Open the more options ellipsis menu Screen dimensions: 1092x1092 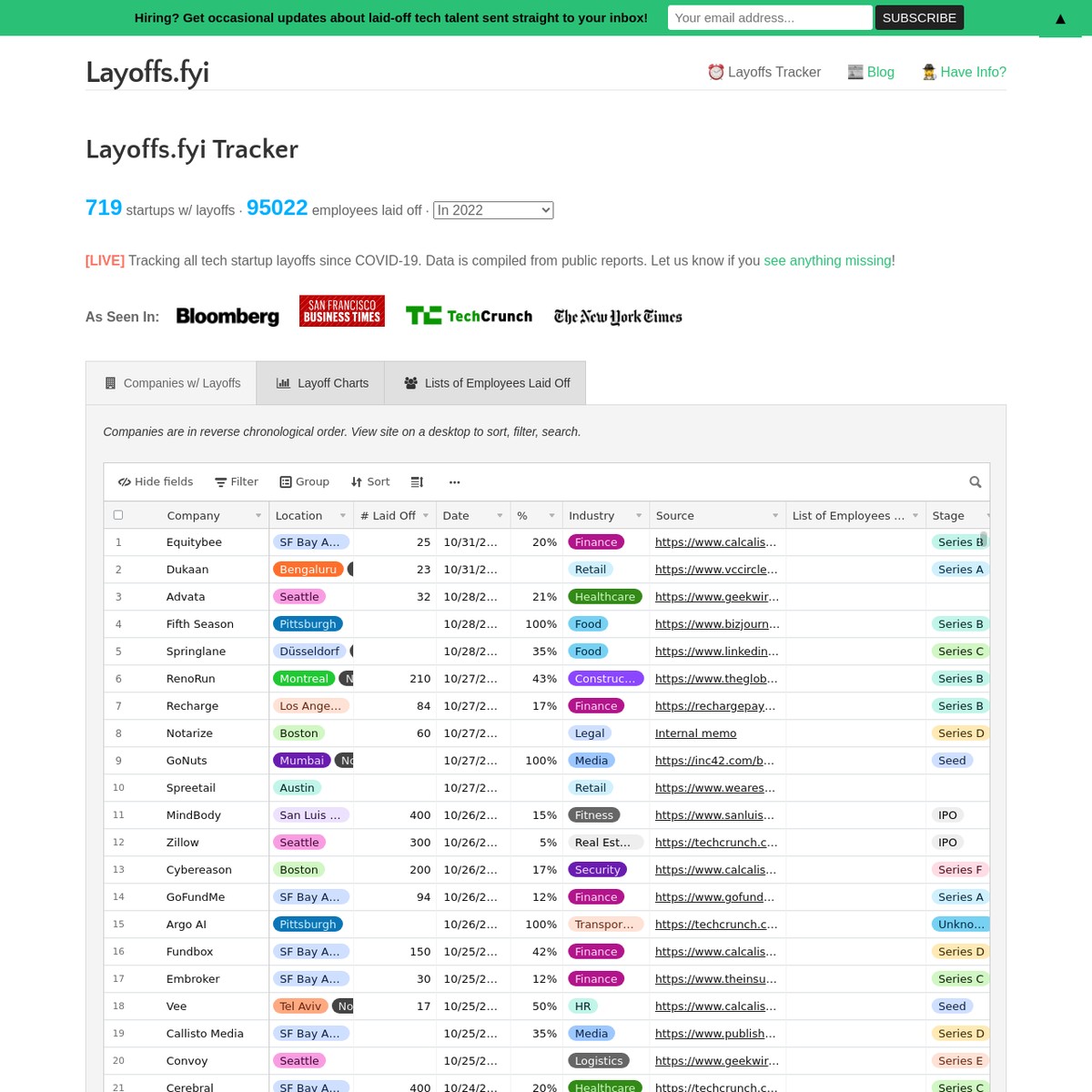click(455, 482)
